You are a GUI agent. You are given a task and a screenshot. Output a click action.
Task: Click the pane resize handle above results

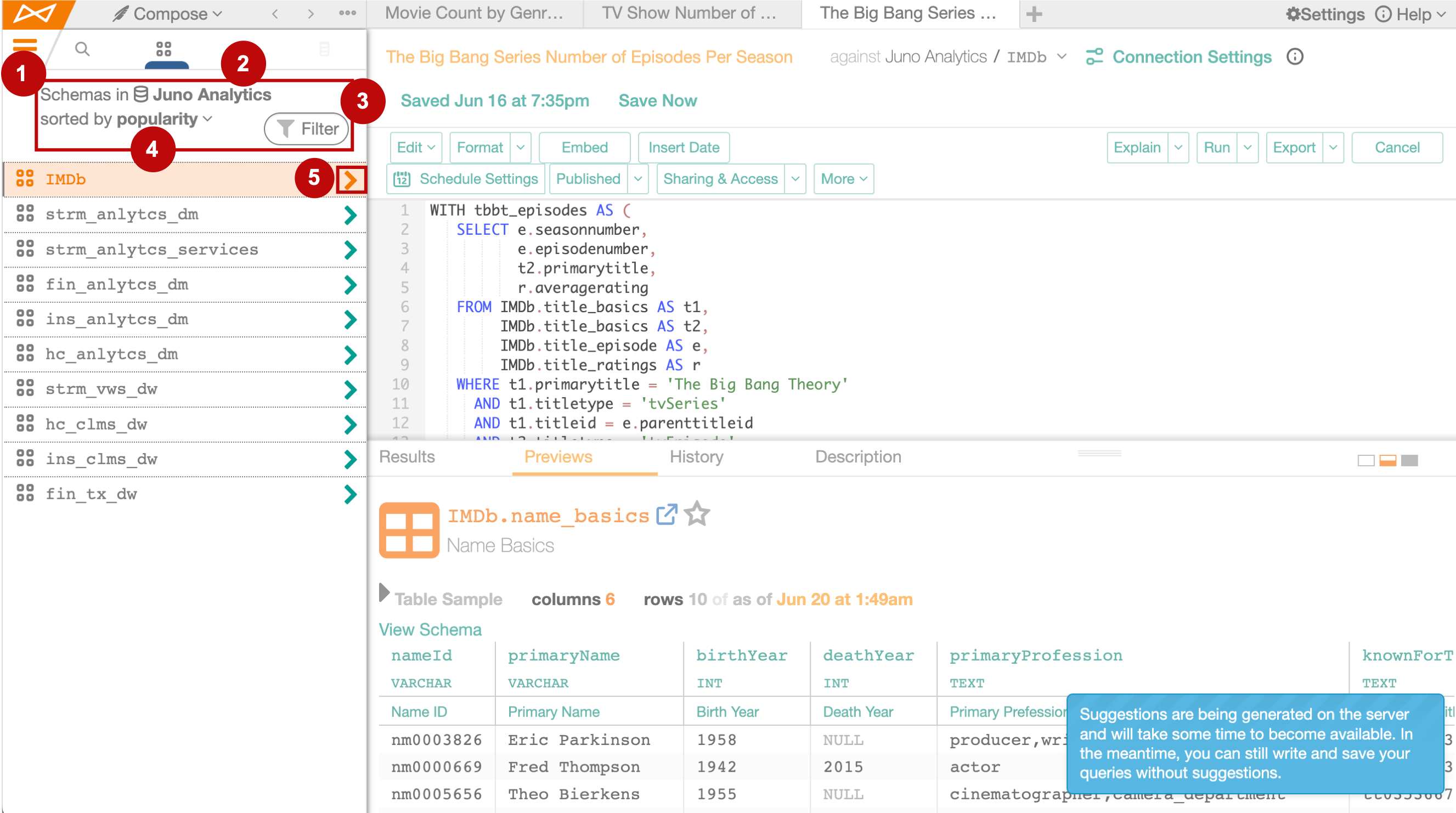pos(1099,453)
